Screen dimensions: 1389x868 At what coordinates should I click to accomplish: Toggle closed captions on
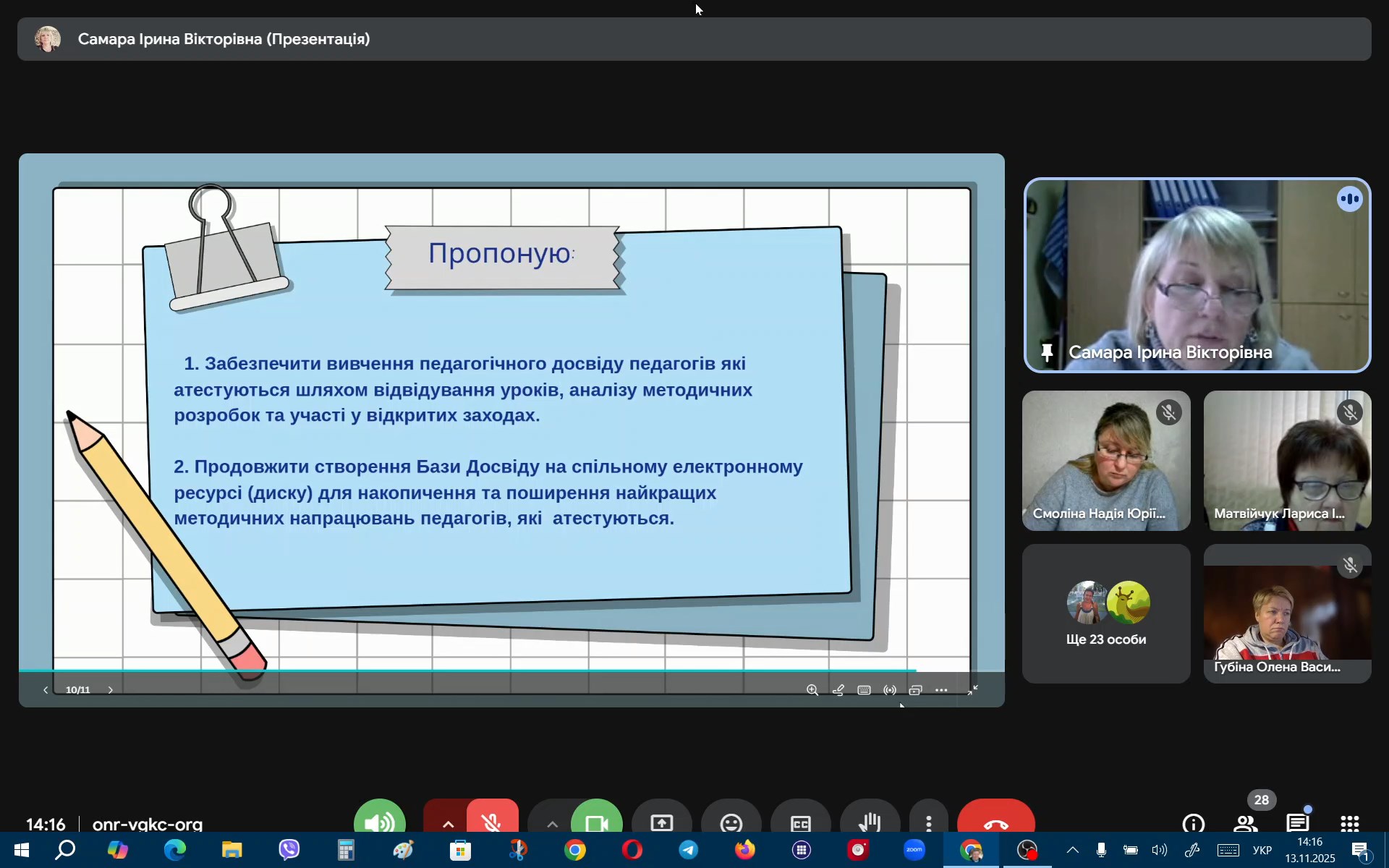tap(800, 821)
